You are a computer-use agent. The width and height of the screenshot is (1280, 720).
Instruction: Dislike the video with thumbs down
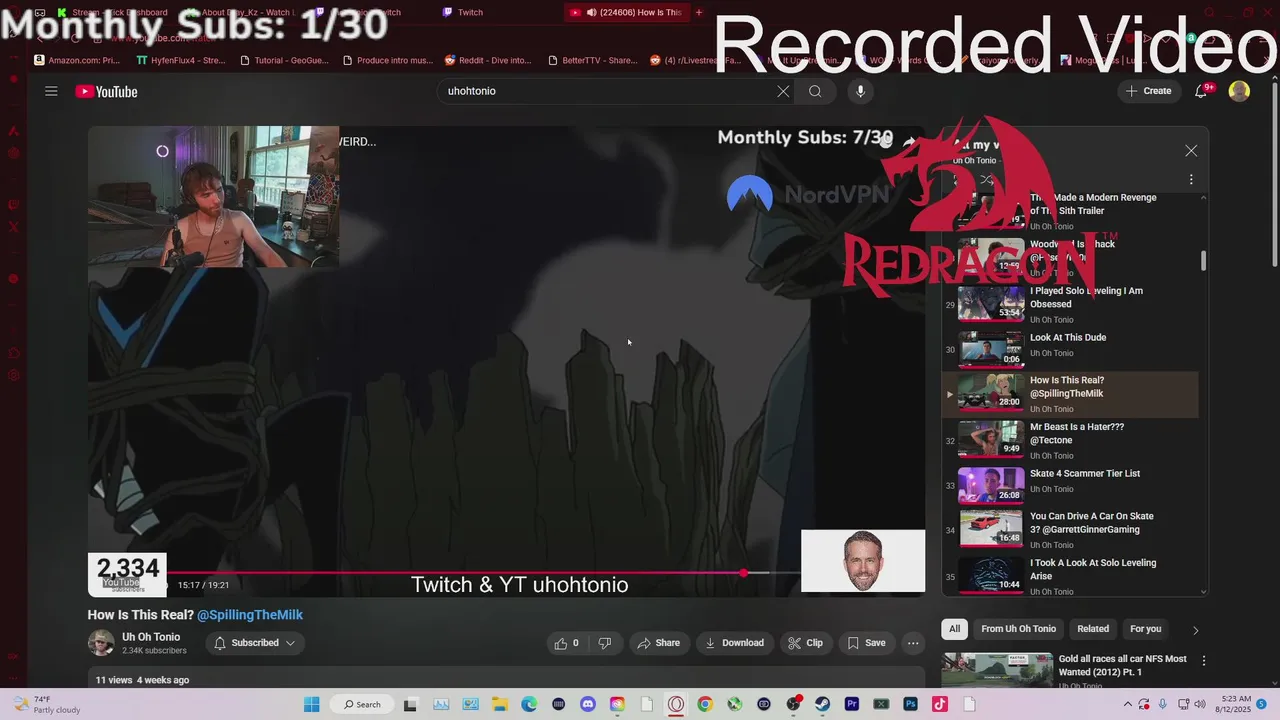pyautogui.click(x=605, y=643)
